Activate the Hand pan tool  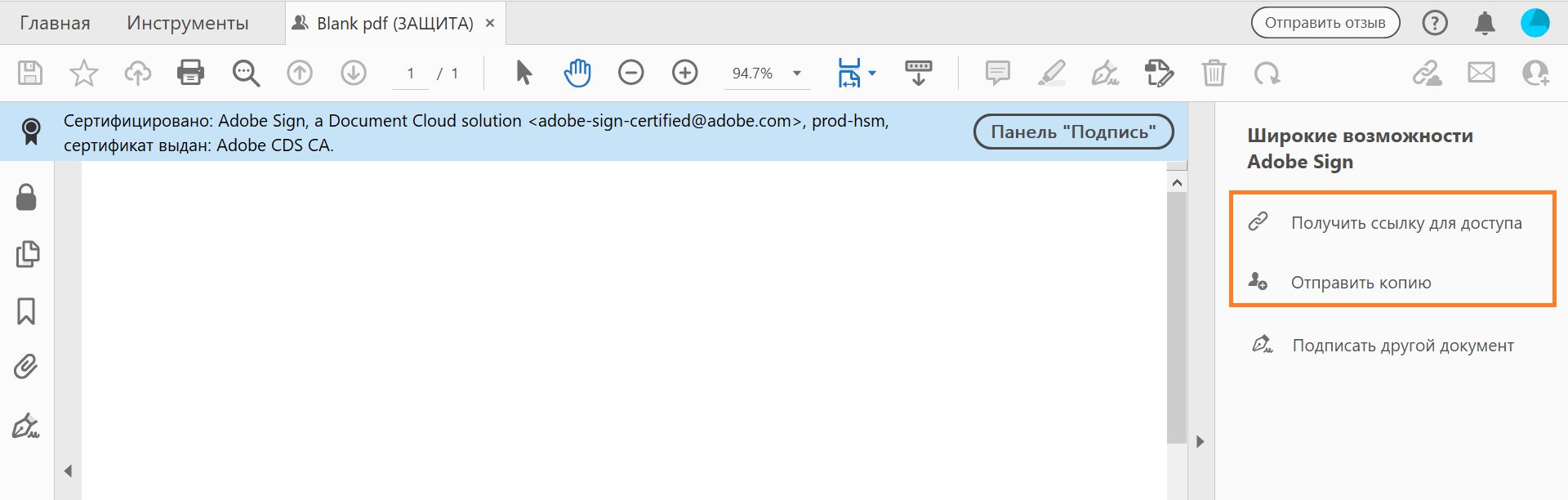click(577, 73)
